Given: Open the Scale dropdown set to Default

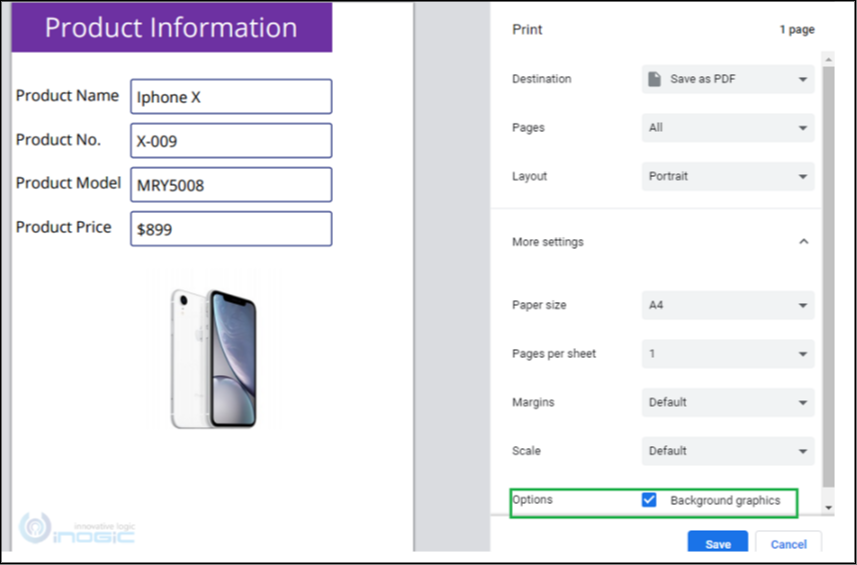Looking at the screenshot, I should pos(728,451).
